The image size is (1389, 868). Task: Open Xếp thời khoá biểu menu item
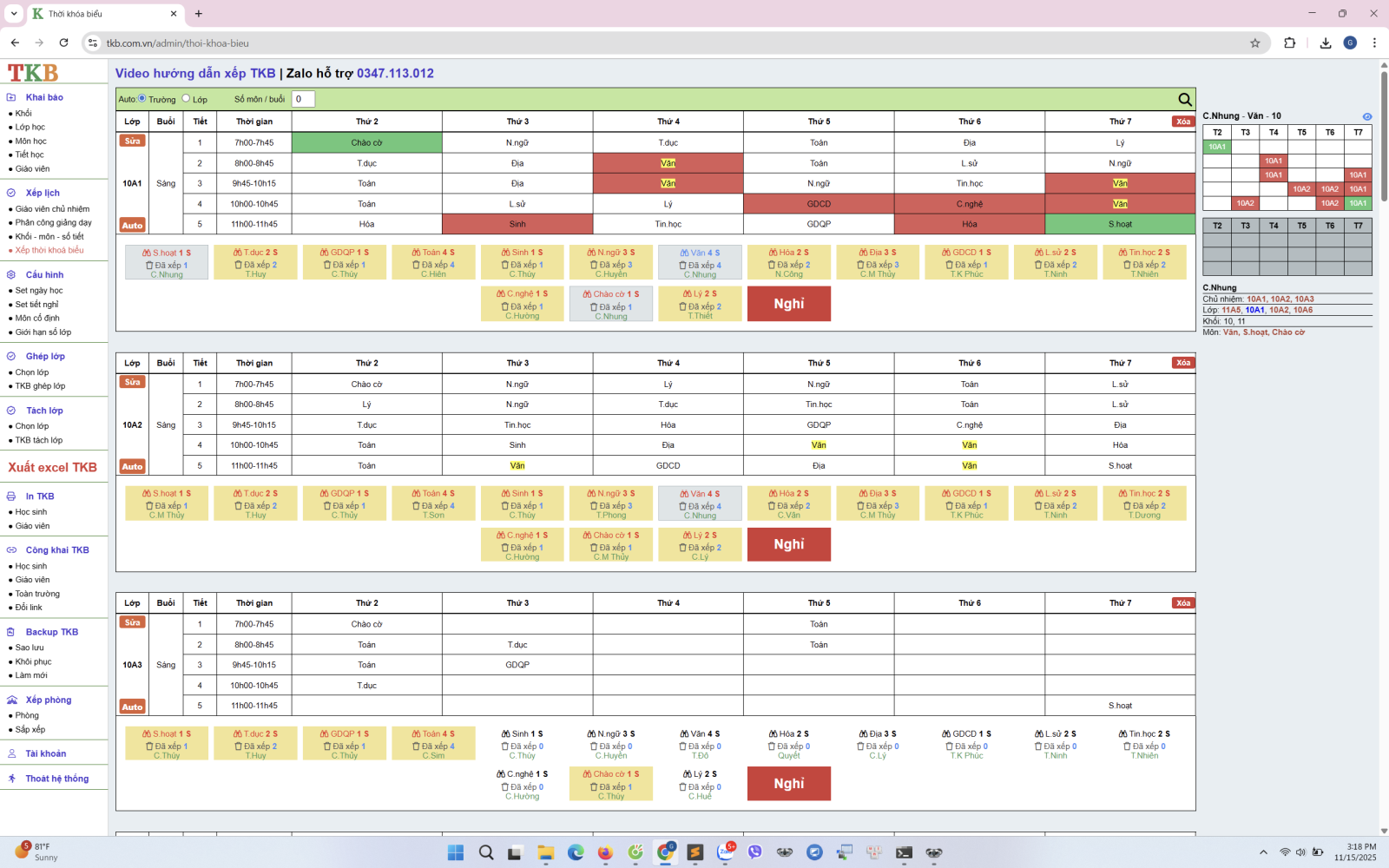(49, 250)
